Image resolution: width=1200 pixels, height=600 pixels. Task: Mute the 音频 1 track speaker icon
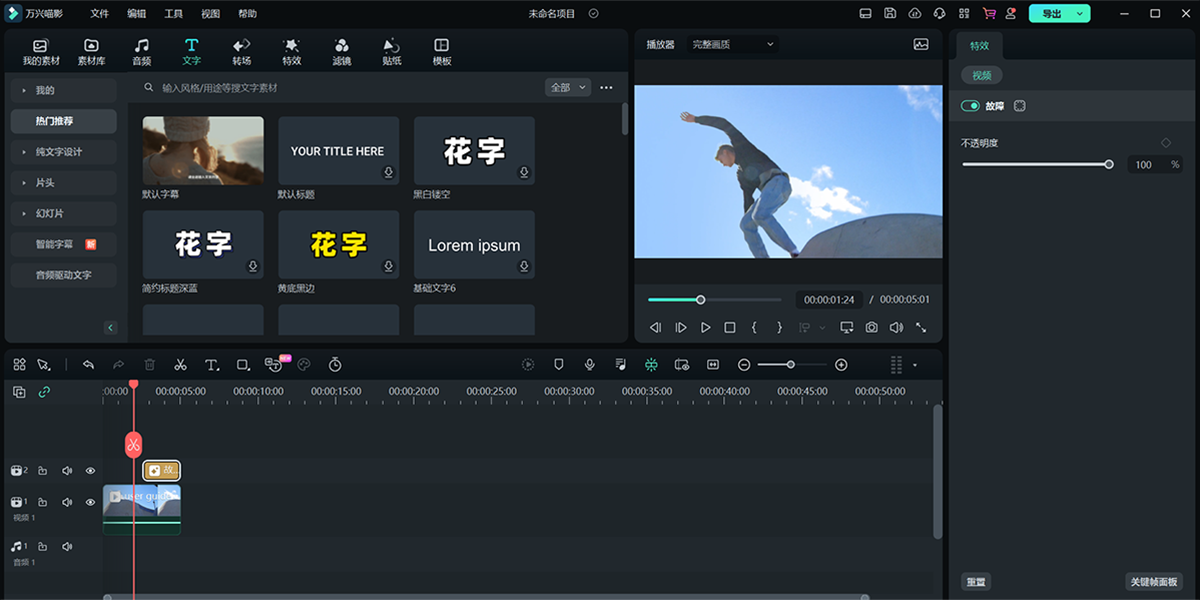(66, 546)
